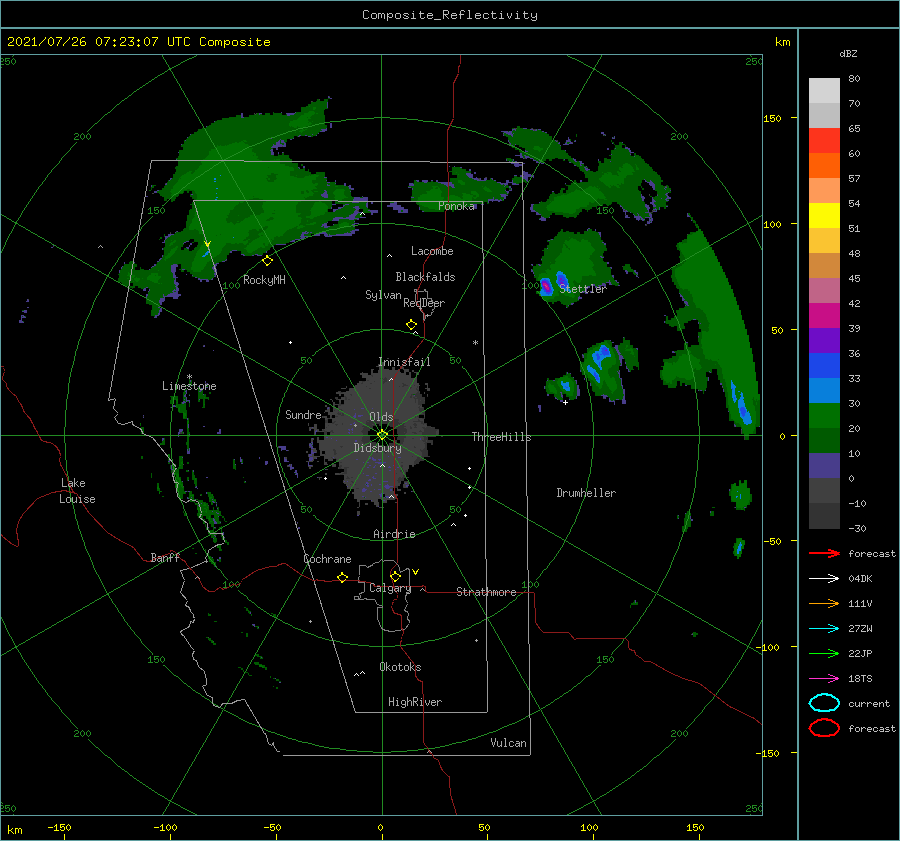This screenshot has width=900, height=841.
Task: Click the cyan 'current' ellipse legend icon
Action: (x=824, y=703)
